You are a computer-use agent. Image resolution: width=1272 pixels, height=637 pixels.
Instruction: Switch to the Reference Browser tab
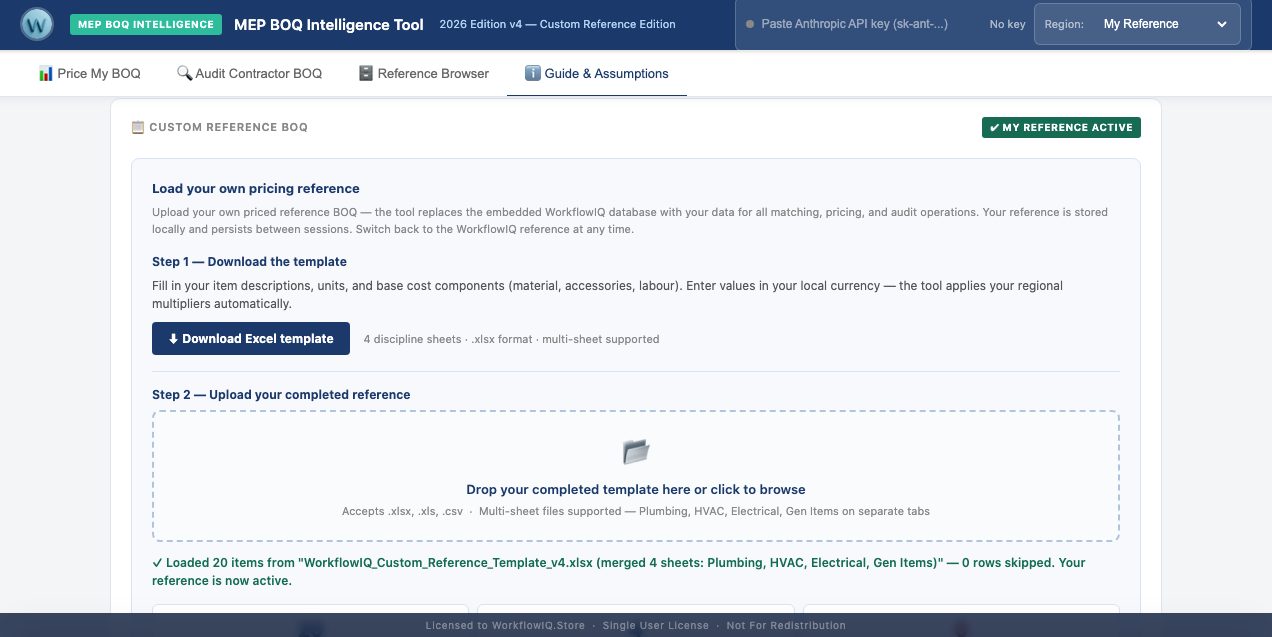coord(424,73)
